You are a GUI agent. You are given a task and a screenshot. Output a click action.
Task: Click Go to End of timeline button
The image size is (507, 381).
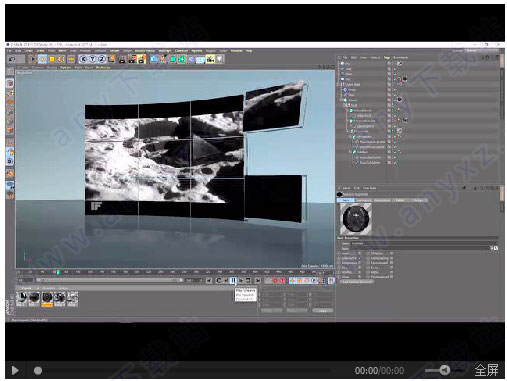click(x=257, y=281)
